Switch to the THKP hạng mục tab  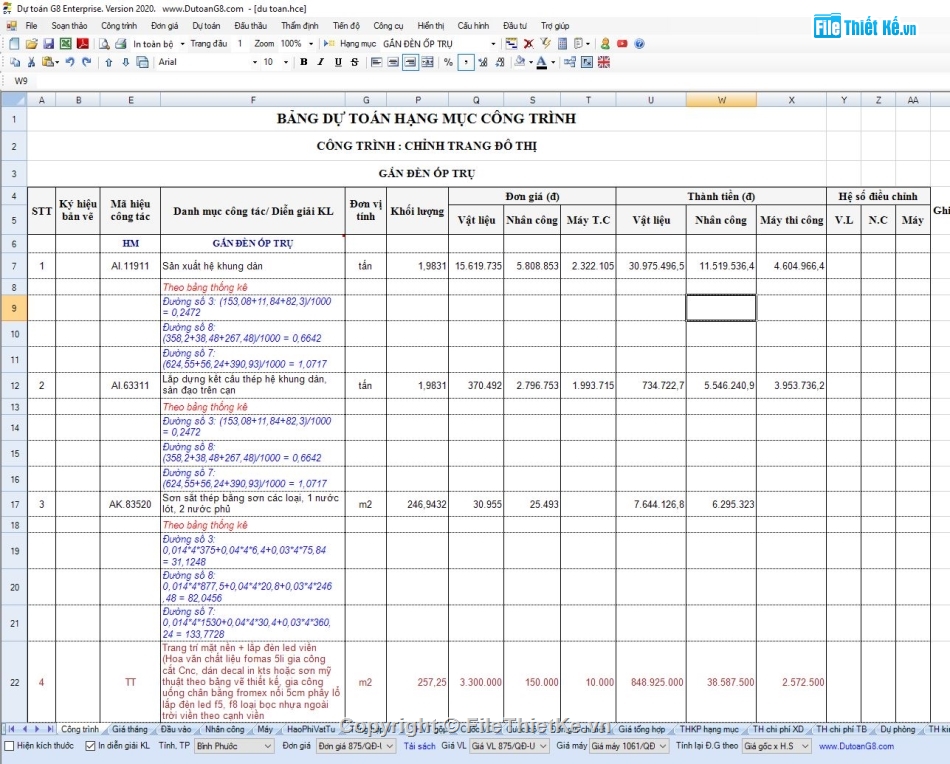709,729
